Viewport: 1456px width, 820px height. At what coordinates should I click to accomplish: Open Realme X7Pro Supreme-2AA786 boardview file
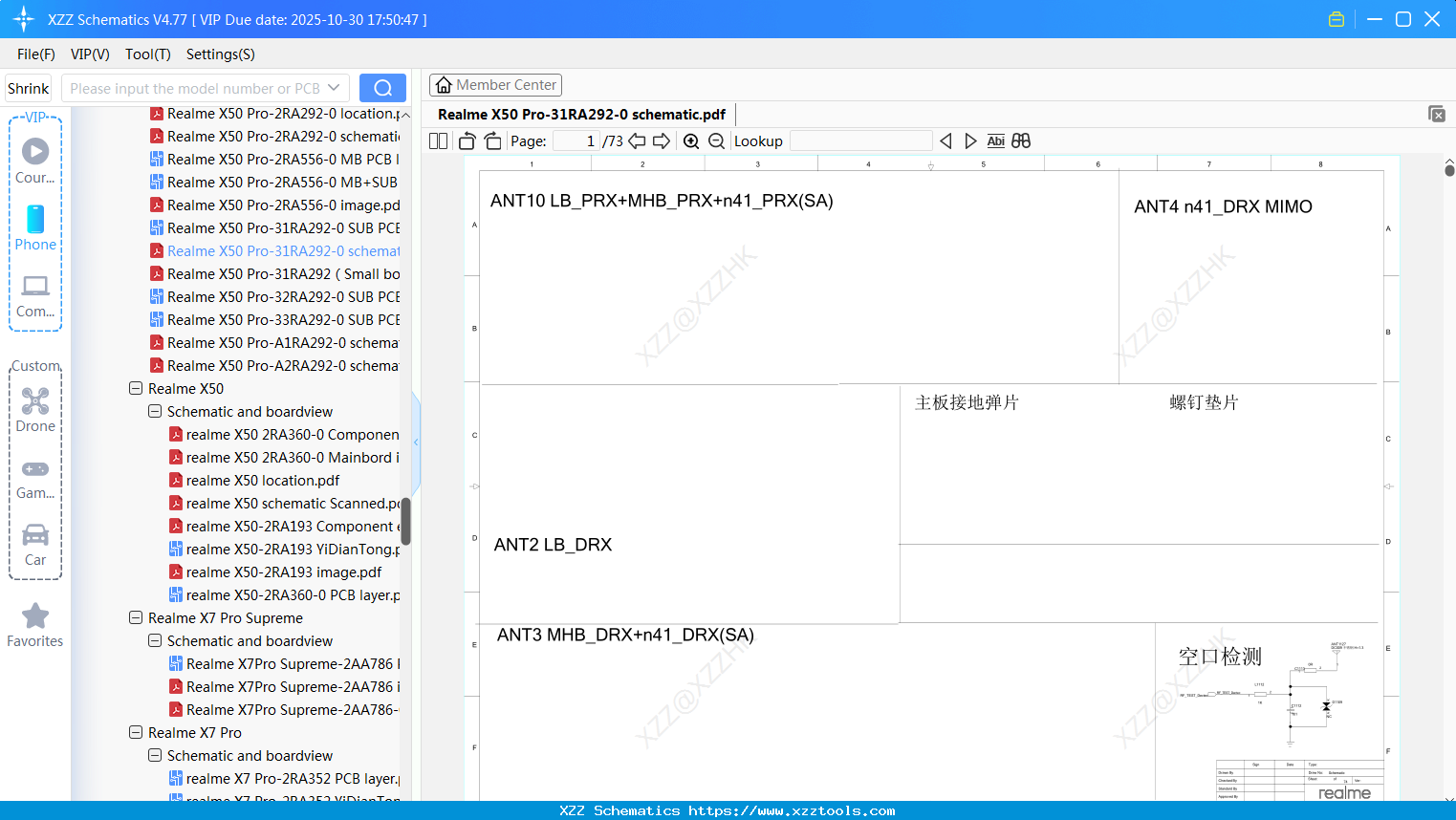(x=284, y=664)
